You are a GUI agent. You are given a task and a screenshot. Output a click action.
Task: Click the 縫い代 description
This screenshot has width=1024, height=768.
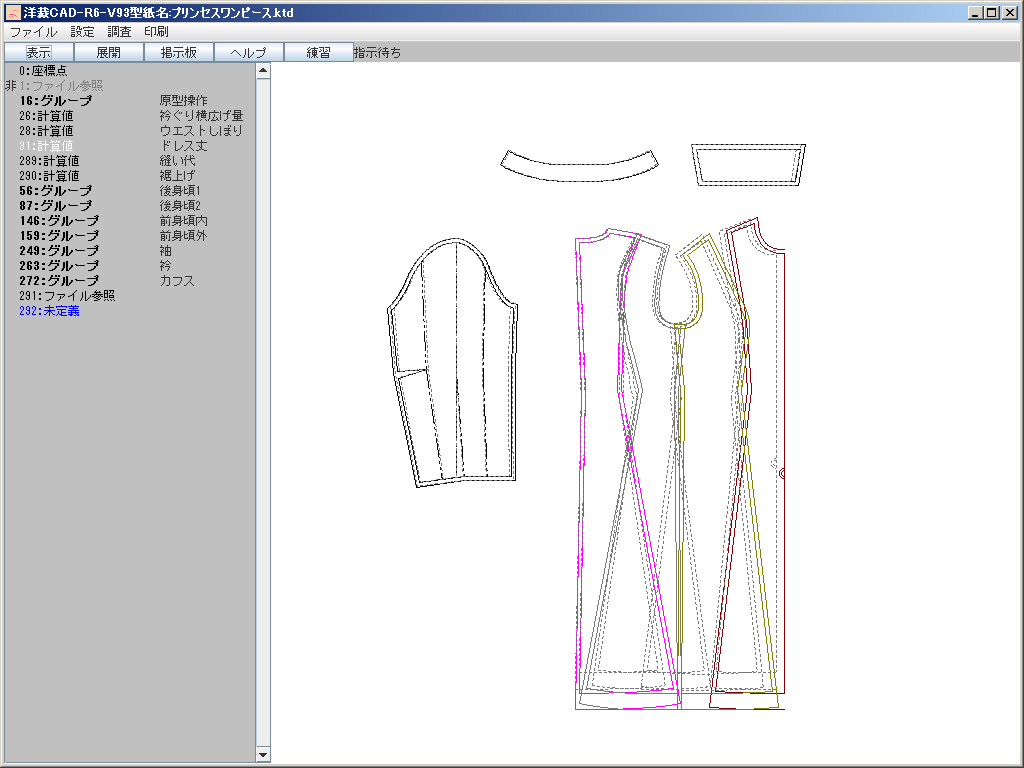pos(177,161)
